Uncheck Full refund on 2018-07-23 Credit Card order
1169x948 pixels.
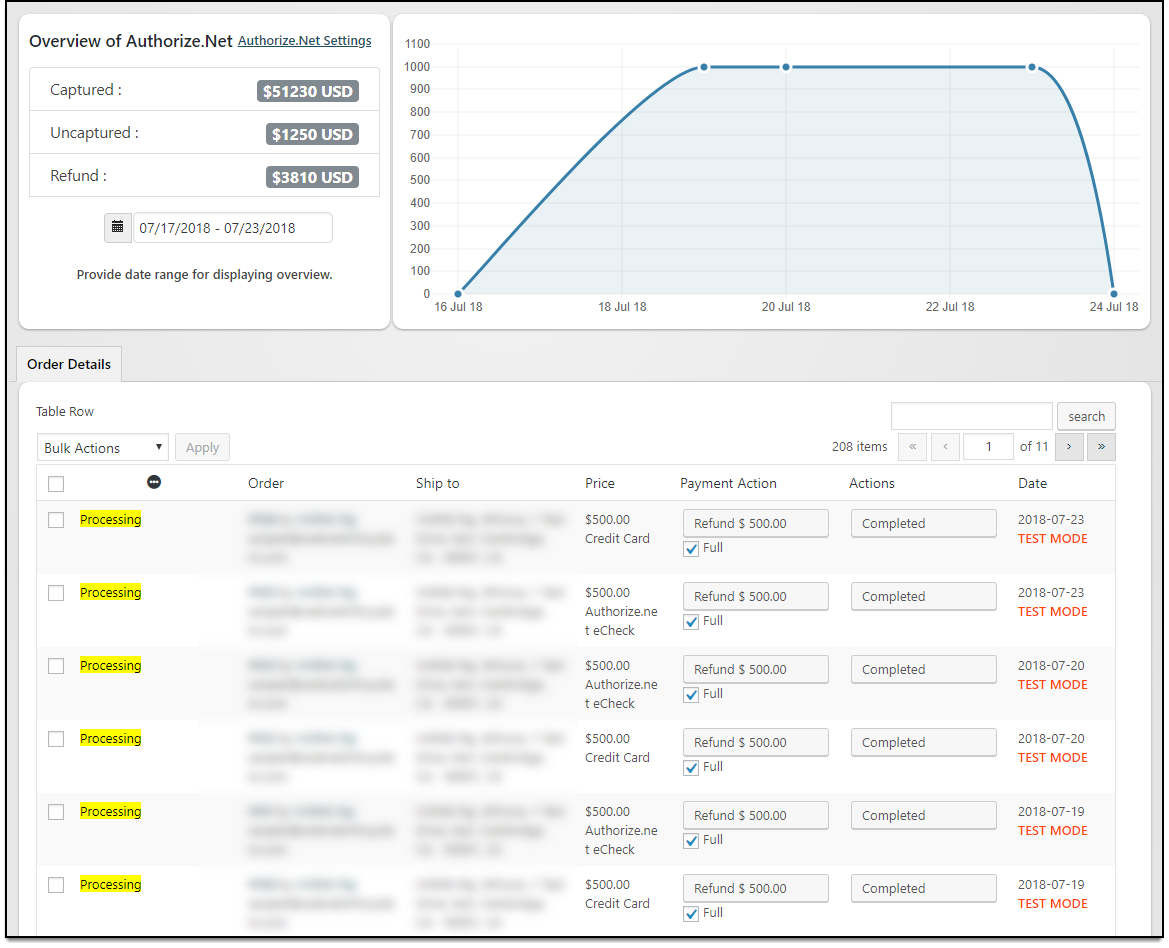tap(691, 549)
